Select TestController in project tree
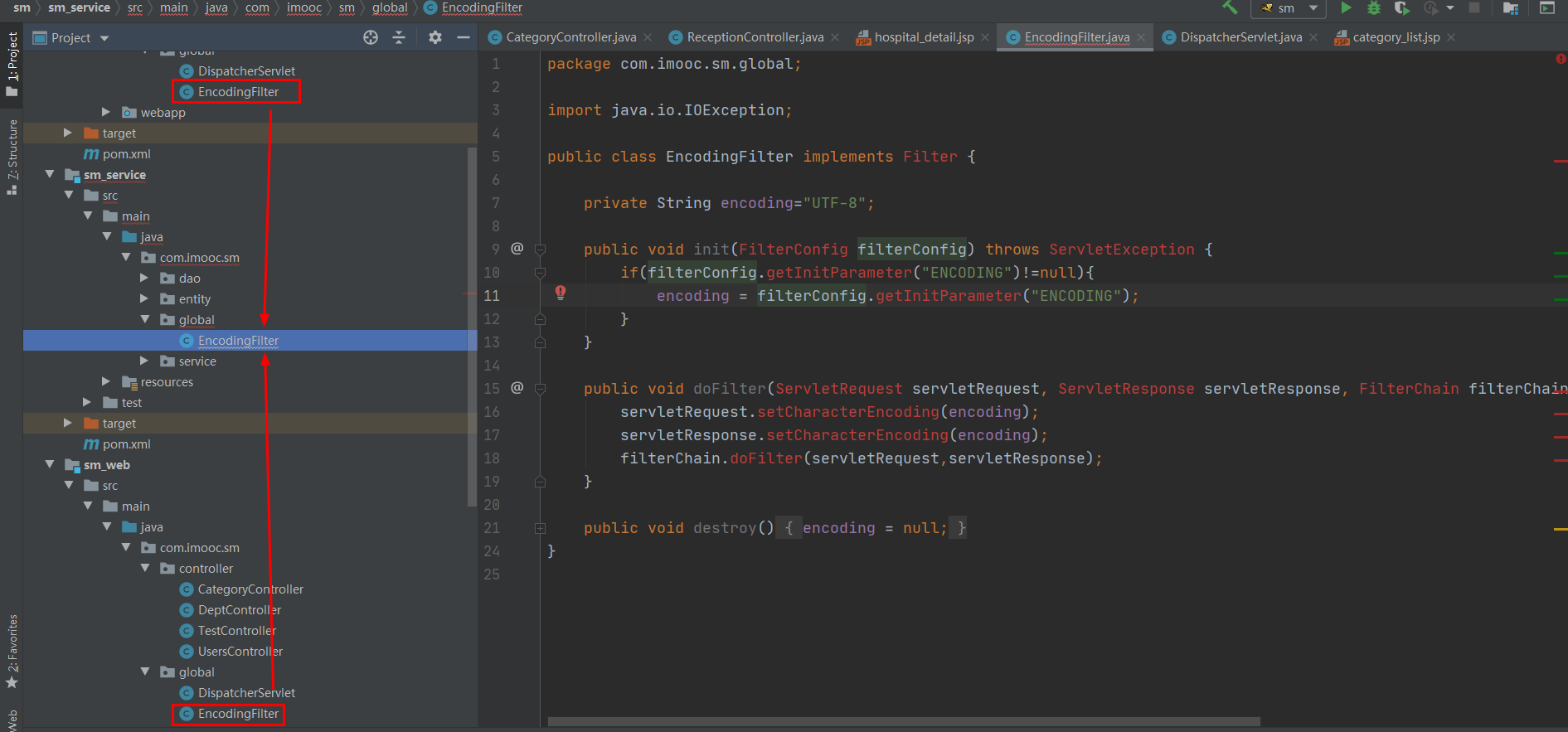The width and height of the screenshot is (1568, 732). [236, 631]
